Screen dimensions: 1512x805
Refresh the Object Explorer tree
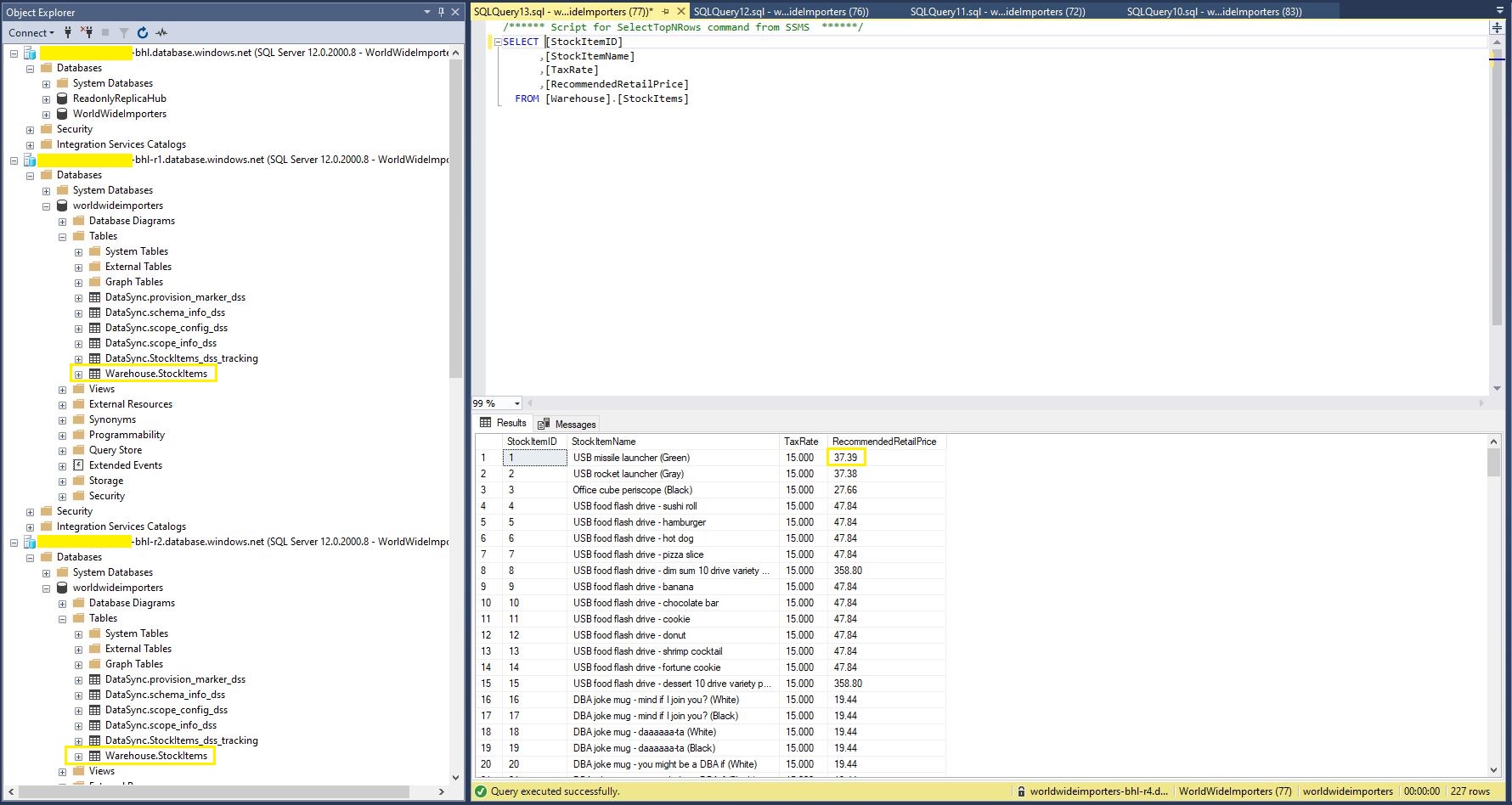(143, 32)
